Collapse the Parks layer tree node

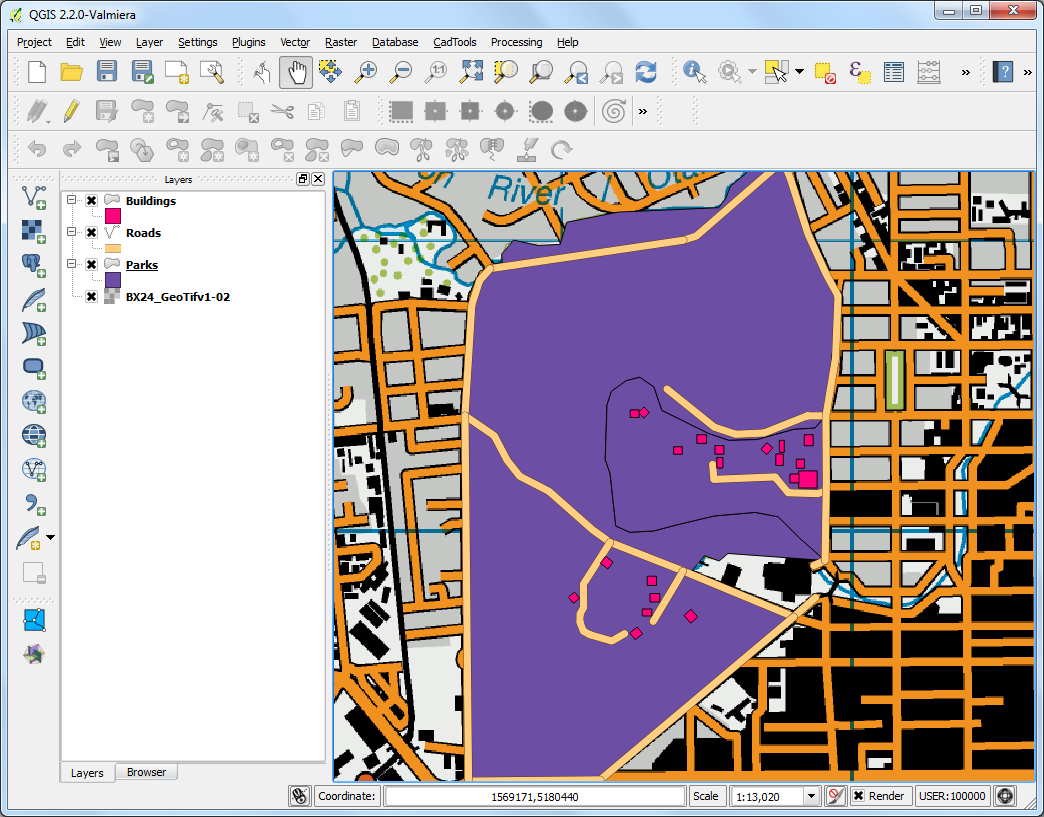click(72, 265)
